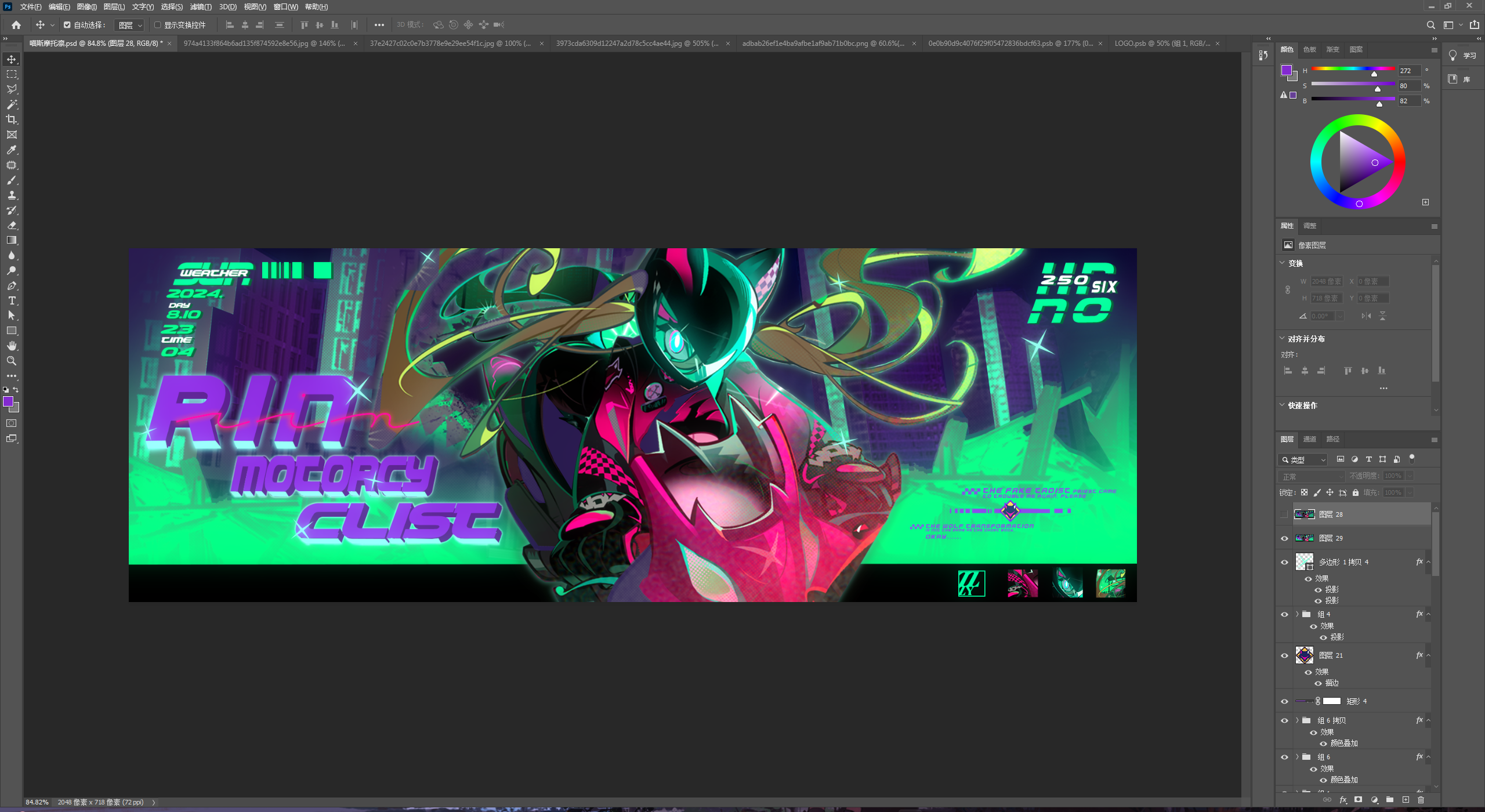Open the 类型 layer filter dropdown

point(1303,459)
